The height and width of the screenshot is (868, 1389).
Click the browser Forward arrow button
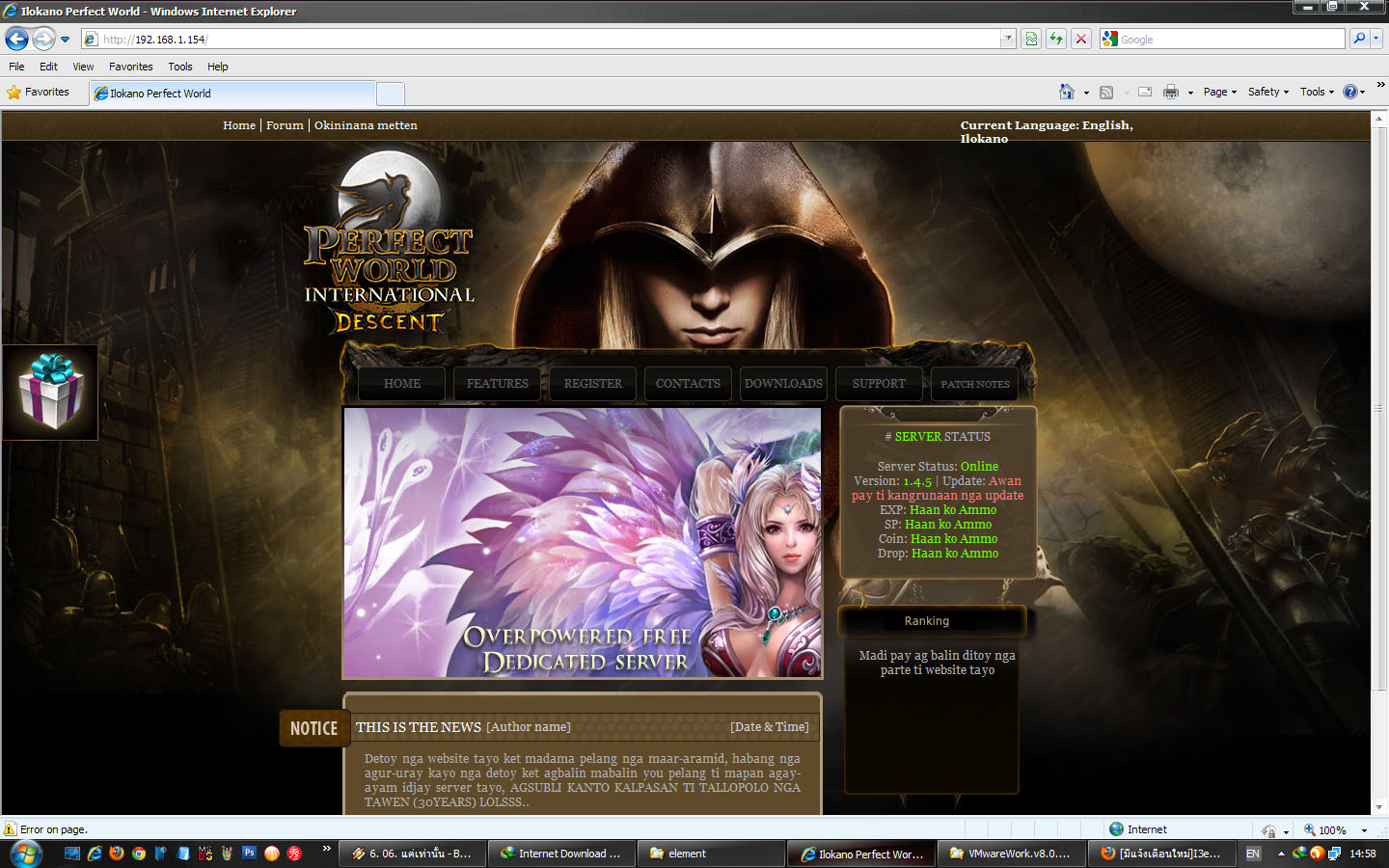point(43,39)
